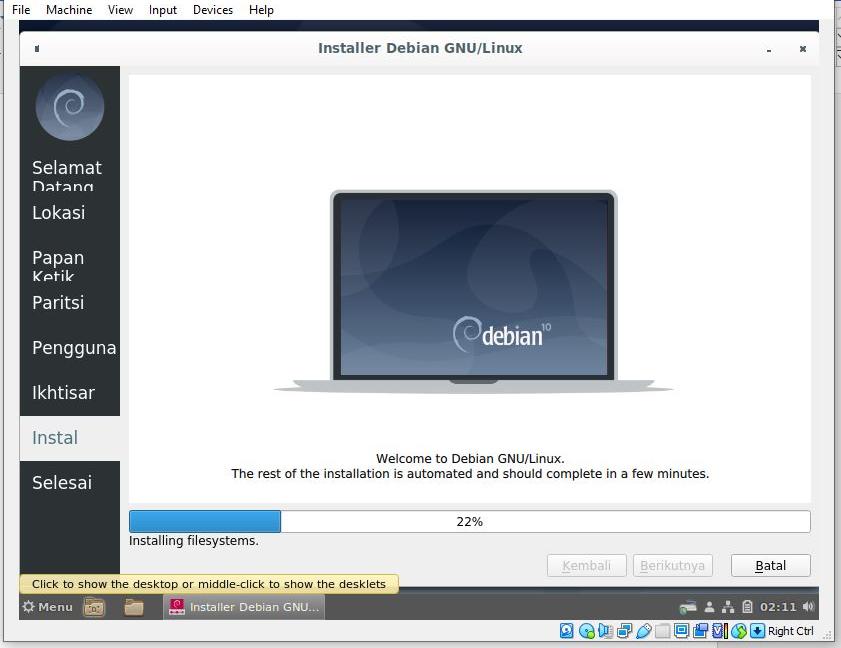
Task: Click VirtualBox network adapters status icon
Action: (624, 631)
